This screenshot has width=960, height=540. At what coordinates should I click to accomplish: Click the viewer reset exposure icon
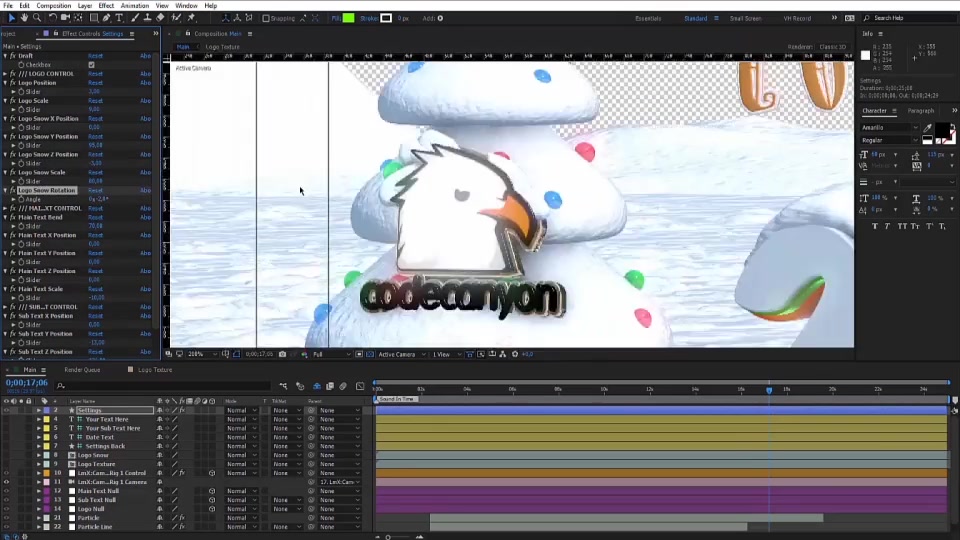(515, 354)
